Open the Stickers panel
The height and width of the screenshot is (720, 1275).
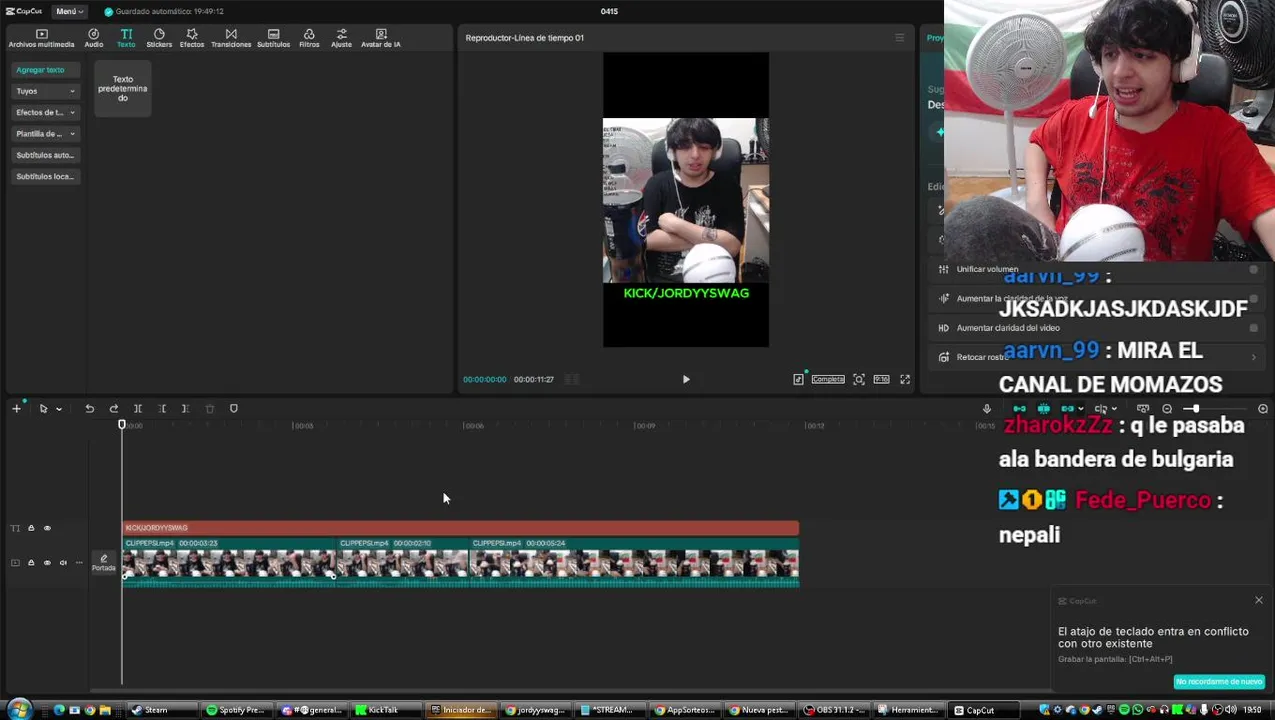[x=159, y=38]
